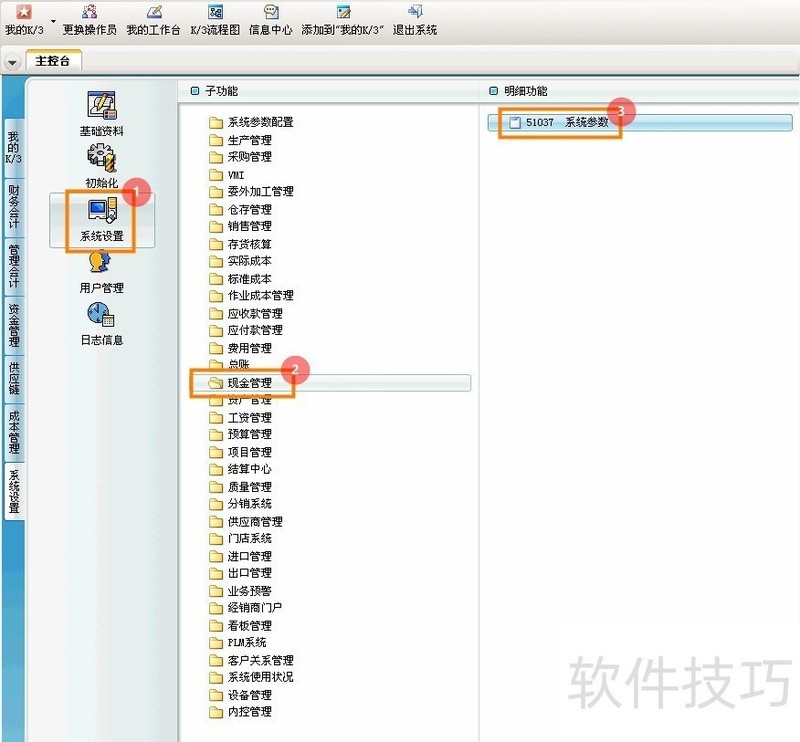Switch to 主控台 tab
The image size is (800, 742).
[x=53, y=61]
